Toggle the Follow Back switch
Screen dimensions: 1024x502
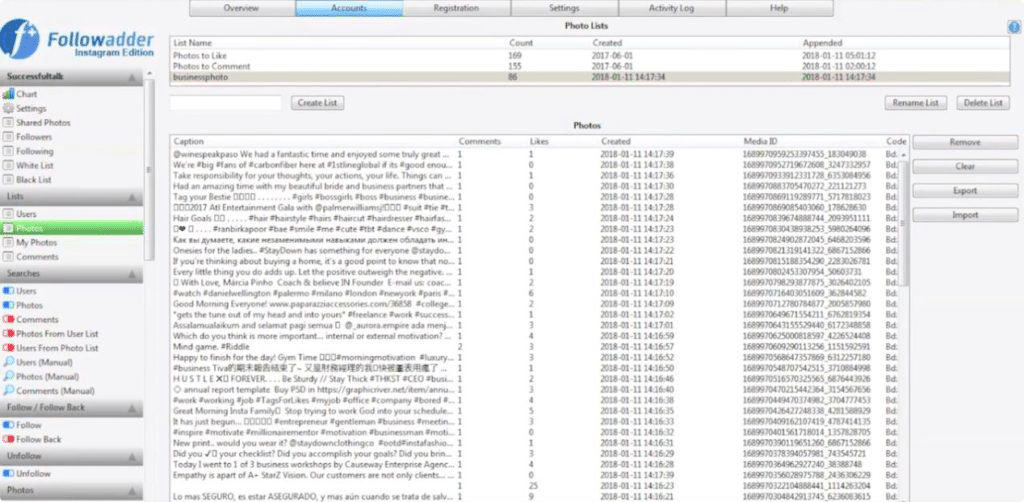pos(8,439)
